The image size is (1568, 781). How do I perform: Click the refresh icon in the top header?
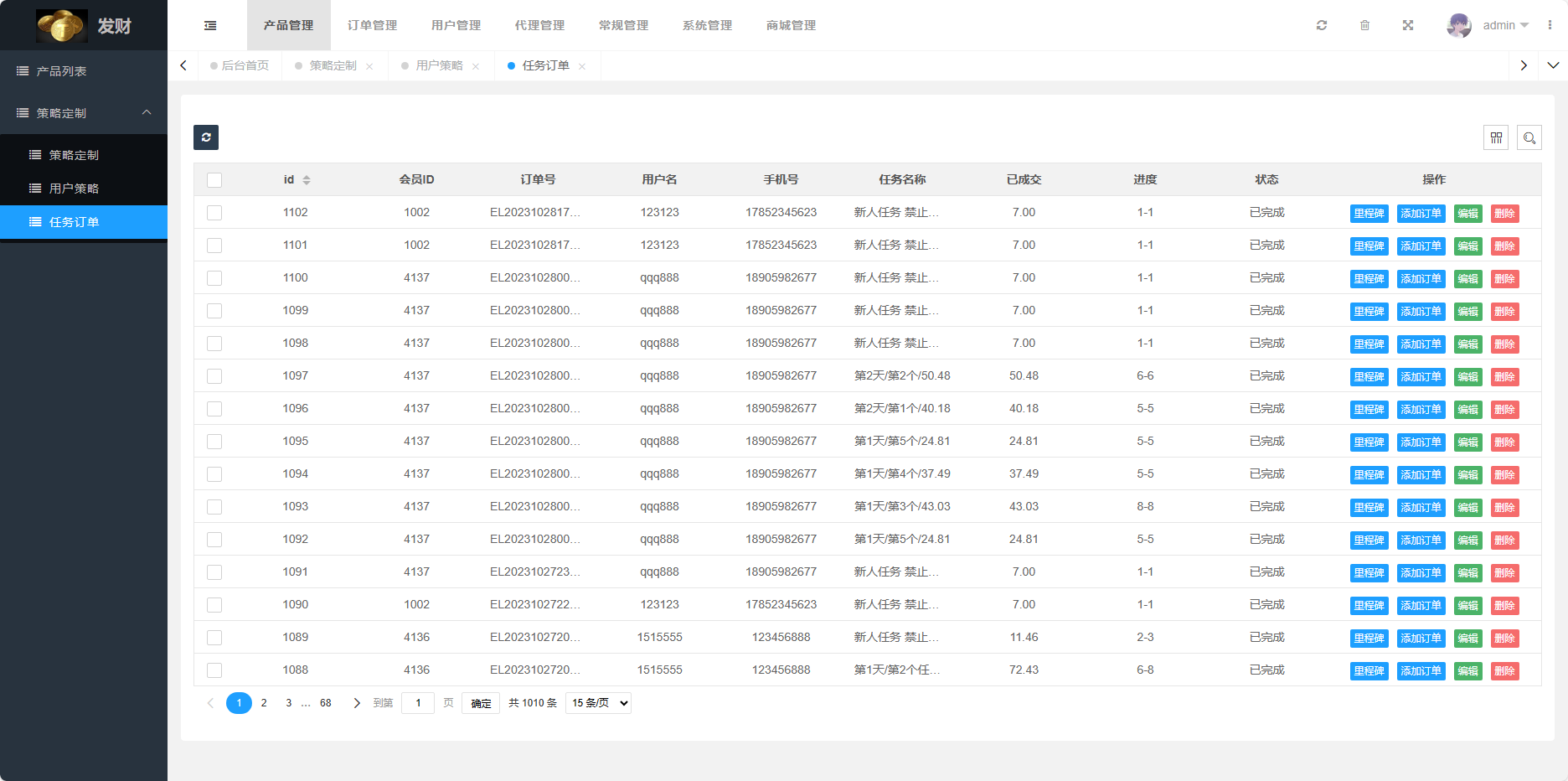pos(1322,25)
